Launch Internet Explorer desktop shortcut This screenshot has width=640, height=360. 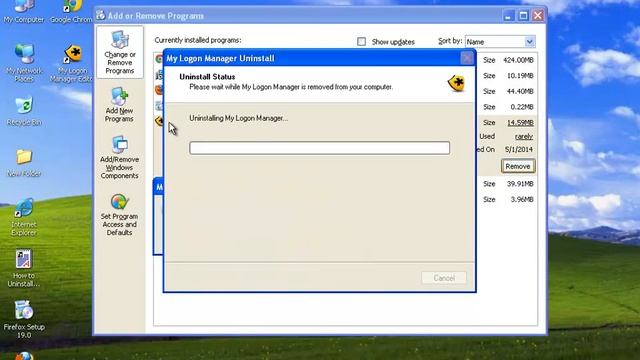[24, 217]
